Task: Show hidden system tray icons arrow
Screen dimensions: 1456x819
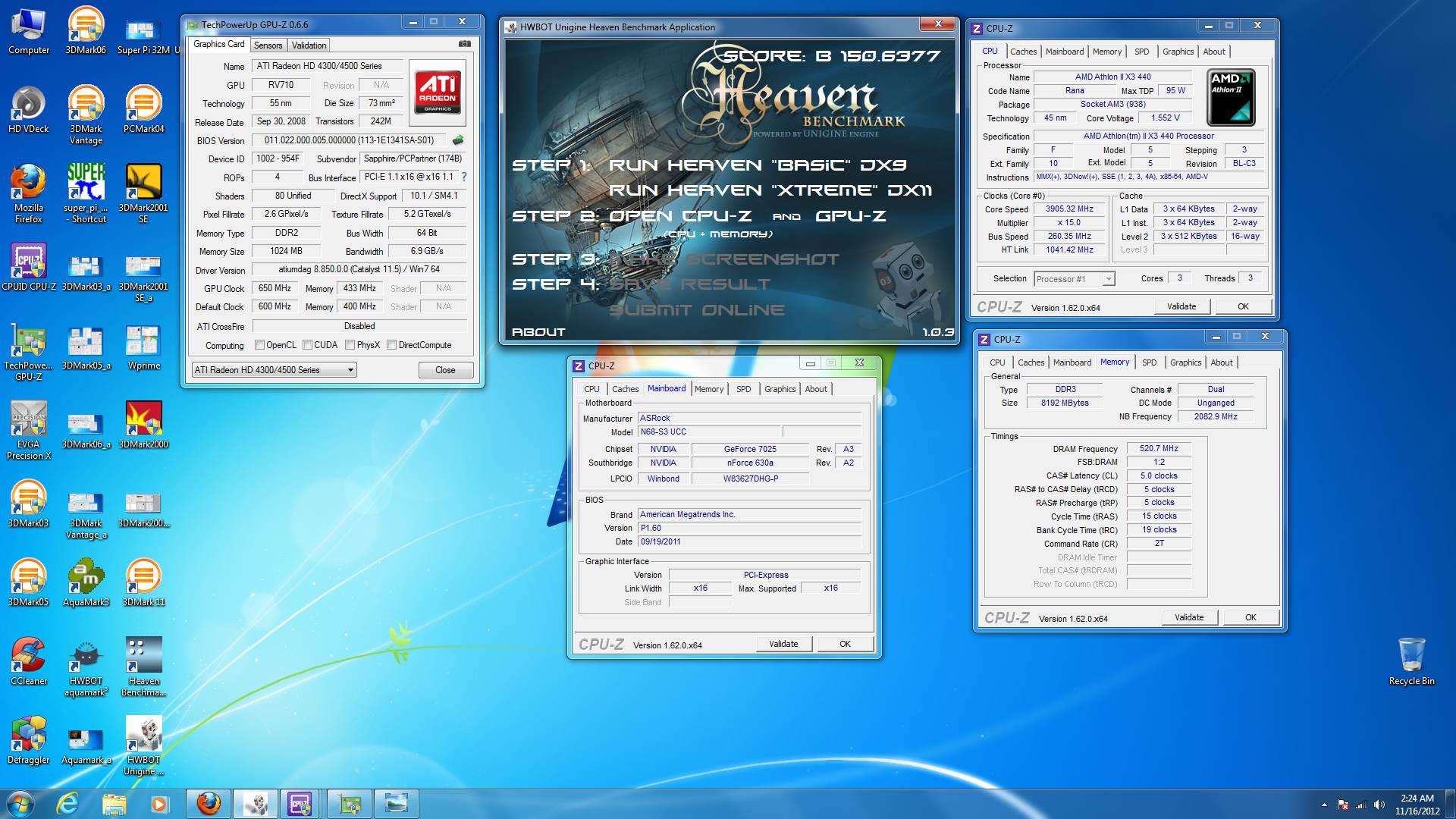Action: click(x=1324, y=805)
